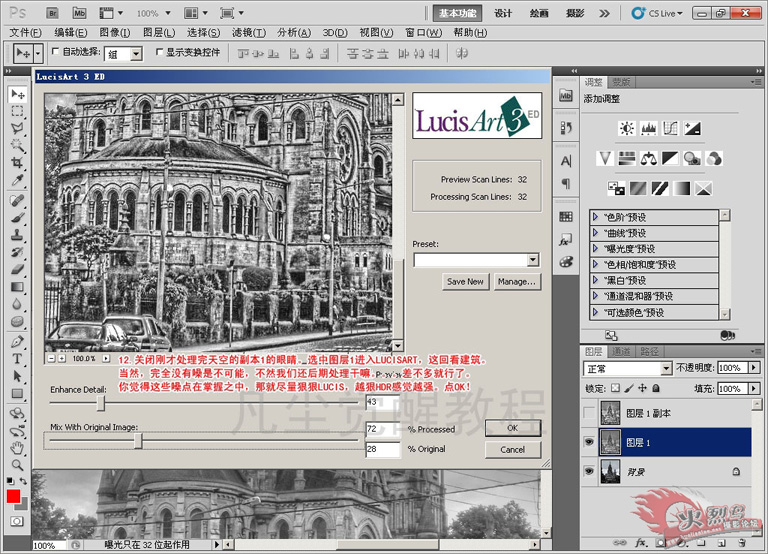Select the Healing Brush tool
Image resolution: width=768 pixels, height=554 pixels.
click(x=18, y=200)
